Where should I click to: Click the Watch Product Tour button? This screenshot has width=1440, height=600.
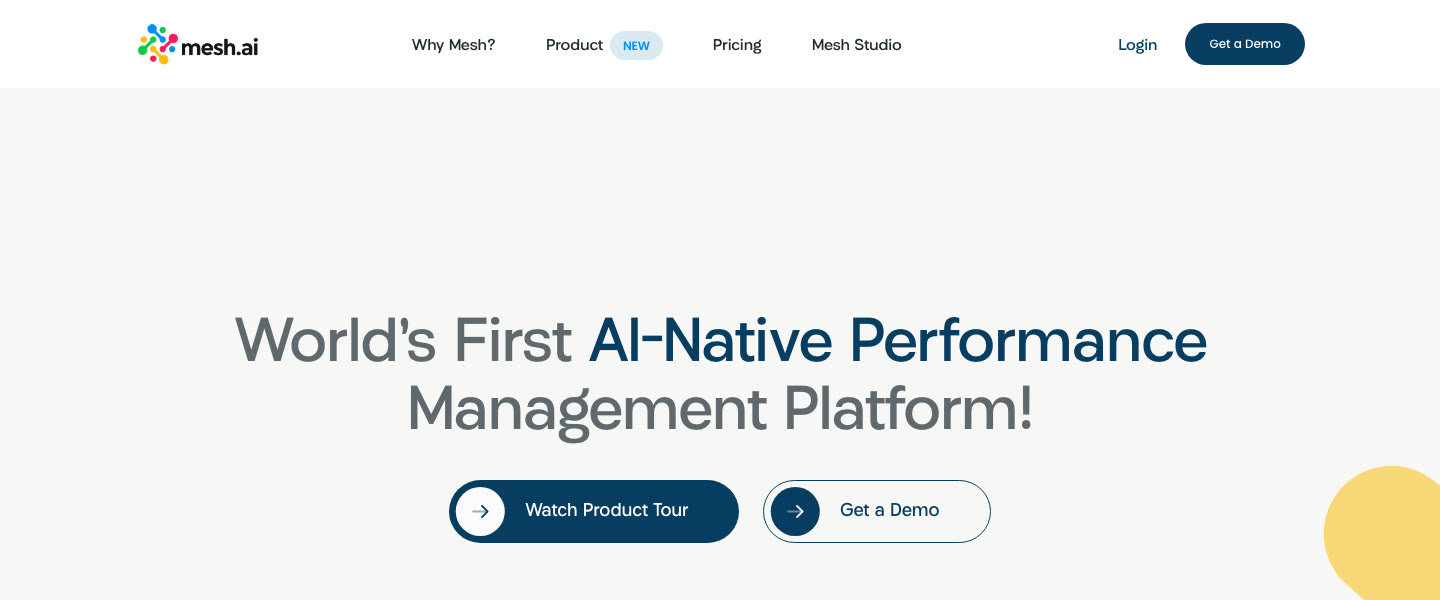[594, 511]
